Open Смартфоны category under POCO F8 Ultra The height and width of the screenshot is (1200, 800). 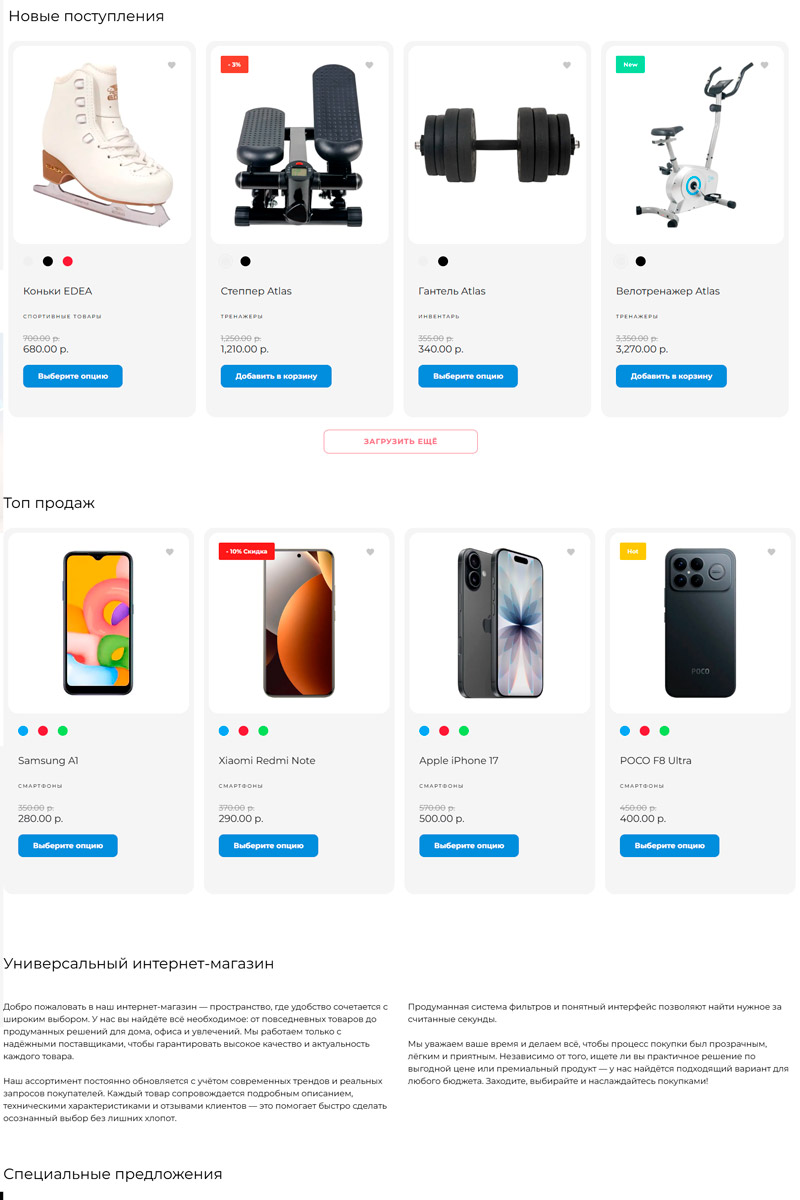[636, 786]
